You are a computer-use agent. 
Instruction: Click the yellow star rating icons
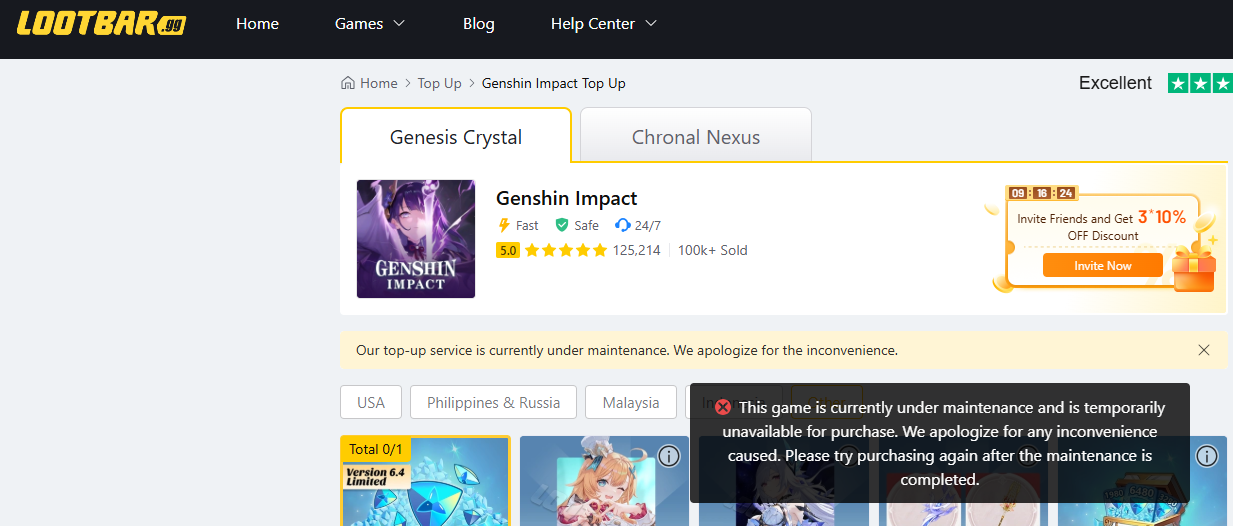click(x=566, y=250)
